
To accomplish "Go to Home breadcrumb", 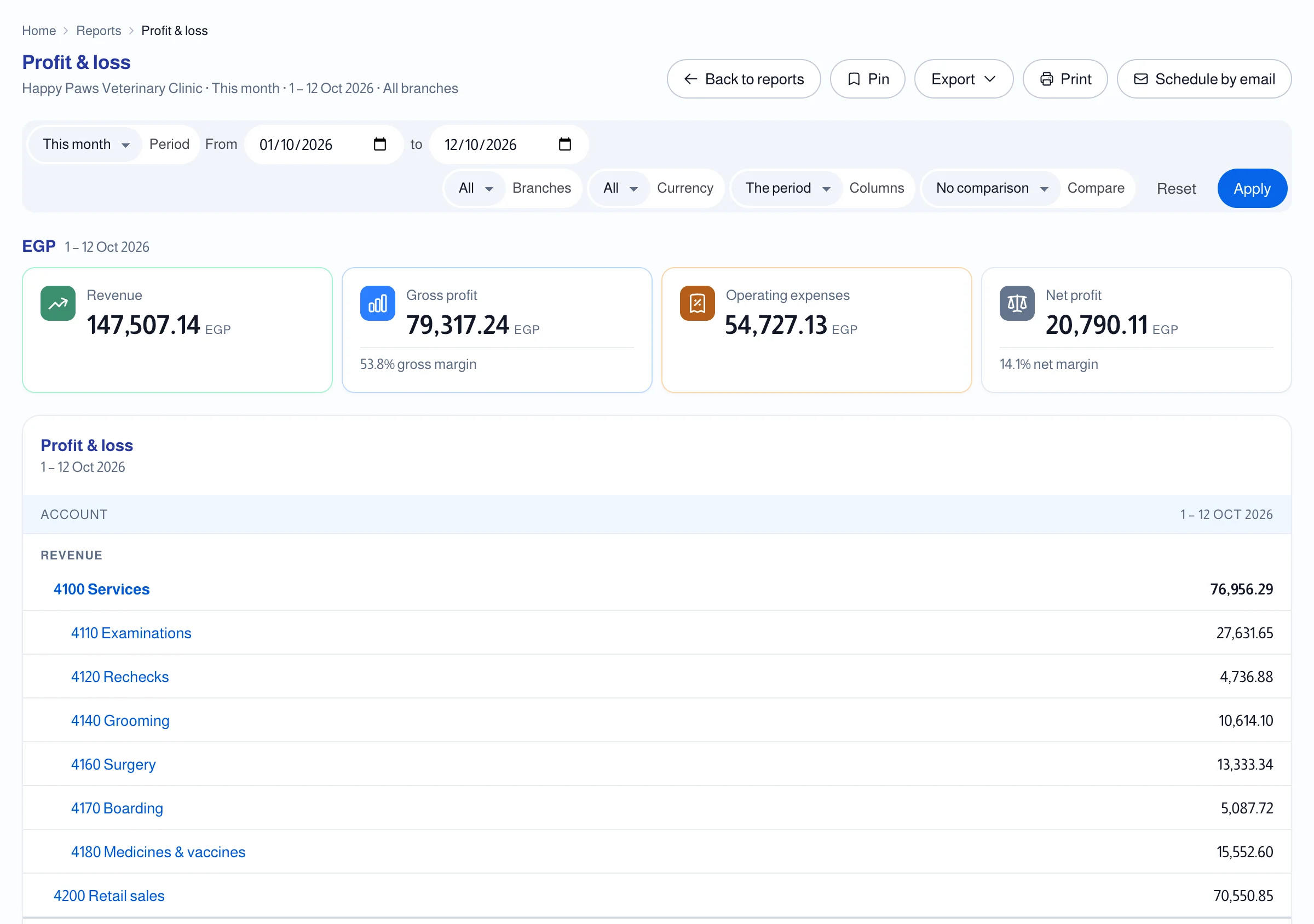I will (39, 30).
